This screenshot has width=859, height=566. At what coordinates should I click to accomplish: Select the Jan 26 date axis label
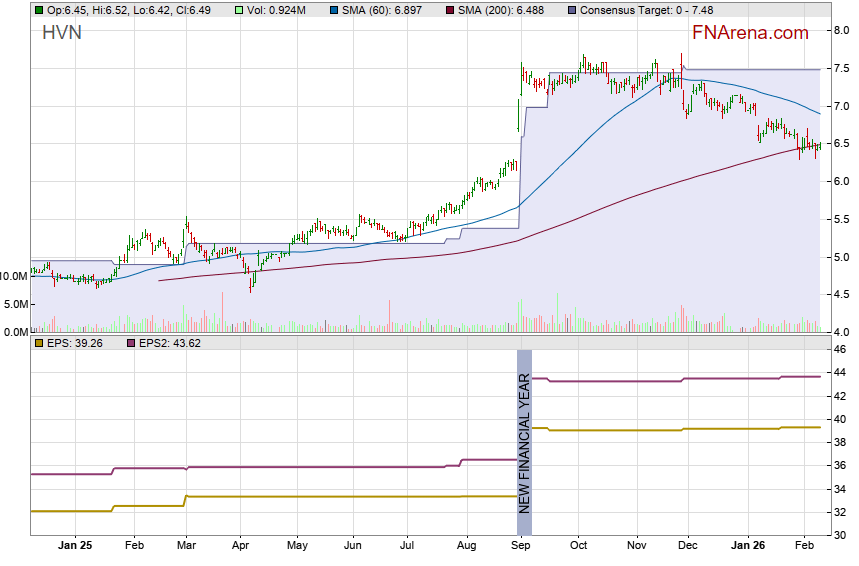(748, 546)
